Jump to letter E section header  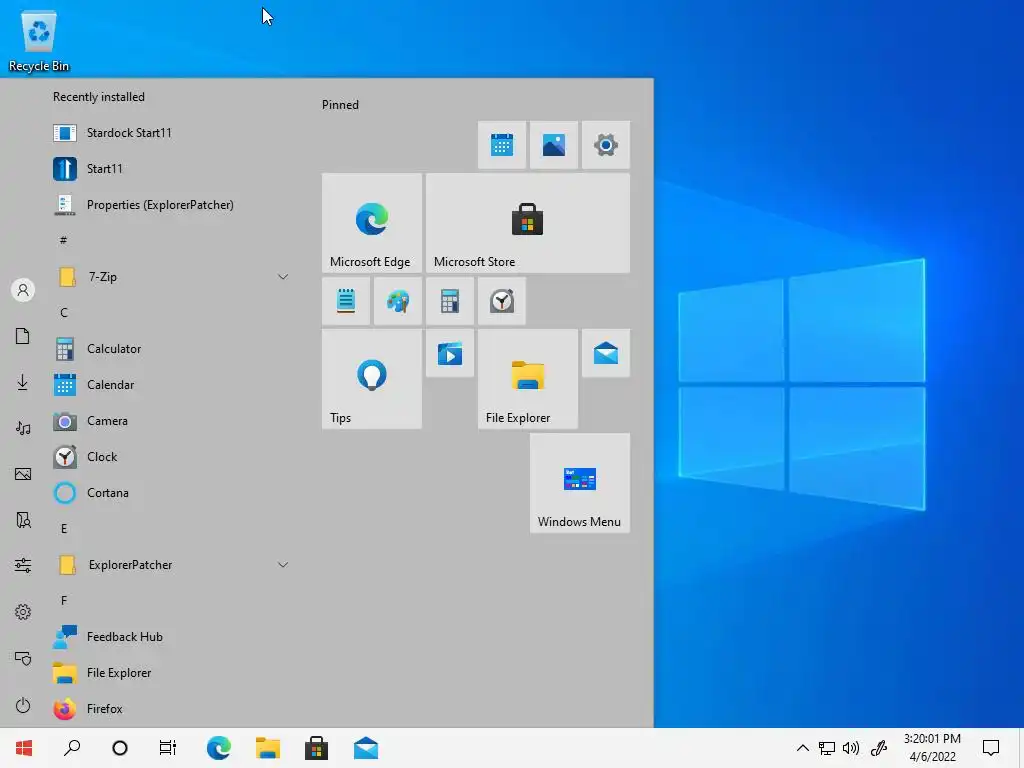(x=63, y=529)
